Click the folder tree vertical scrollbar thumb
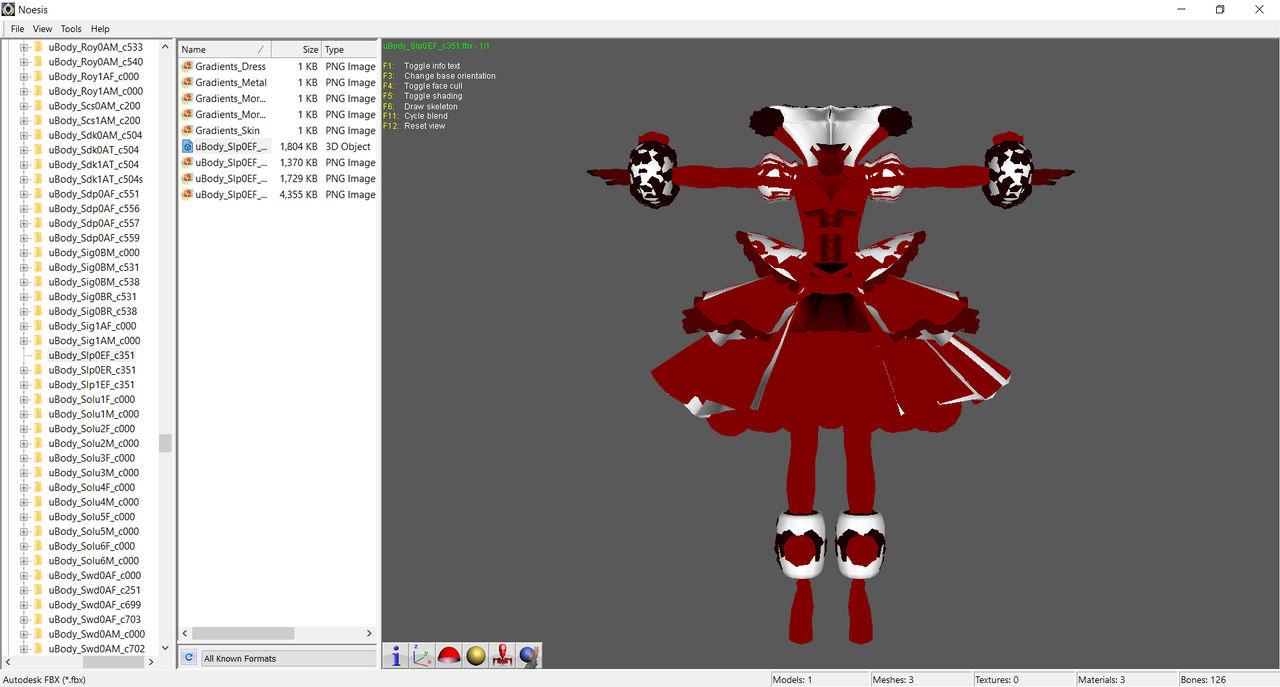 coord(166,443)
